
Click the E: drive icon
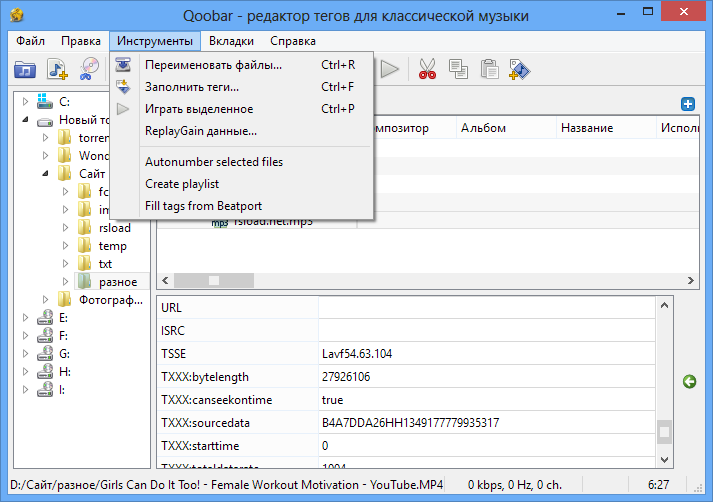(x=45, y=317)
